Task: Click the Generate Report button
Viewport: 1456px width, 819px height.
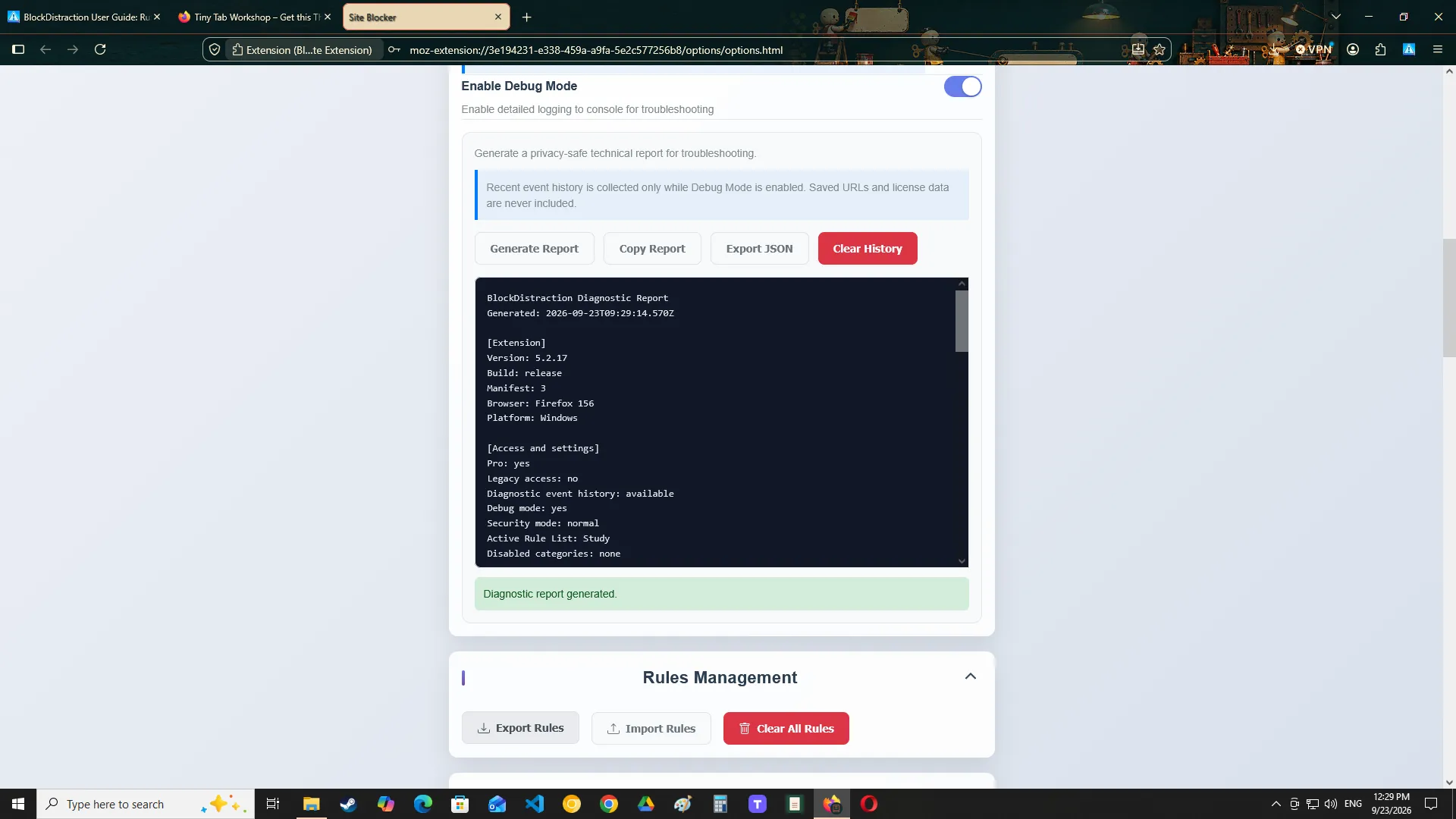Action: click(534, 249)
